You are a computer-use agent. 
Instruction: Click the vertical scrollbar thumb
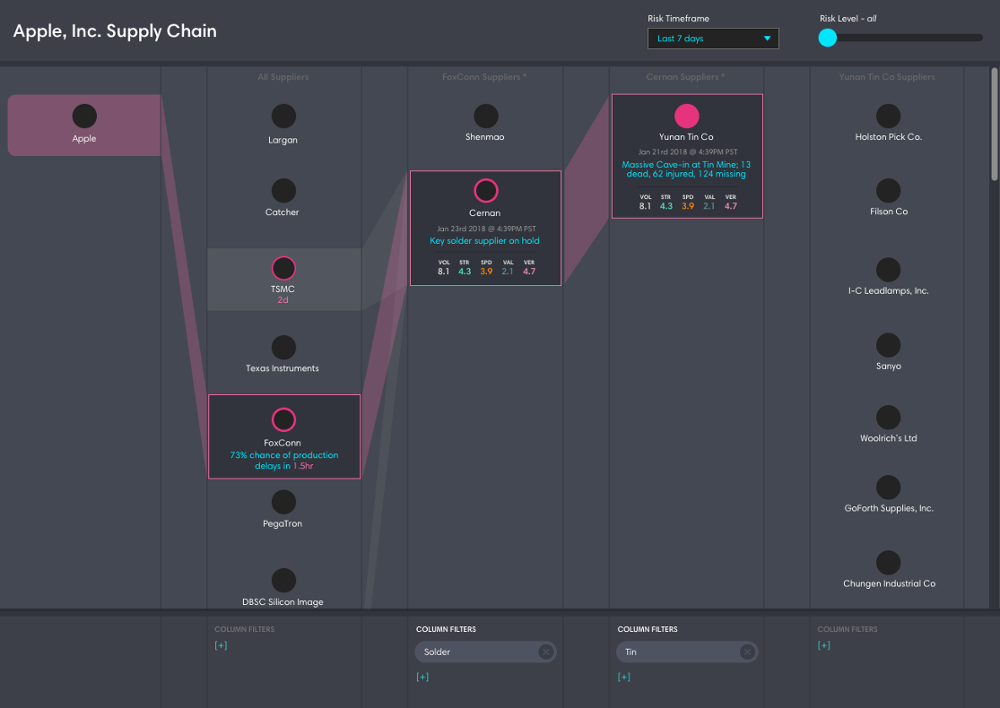[994, 124]
